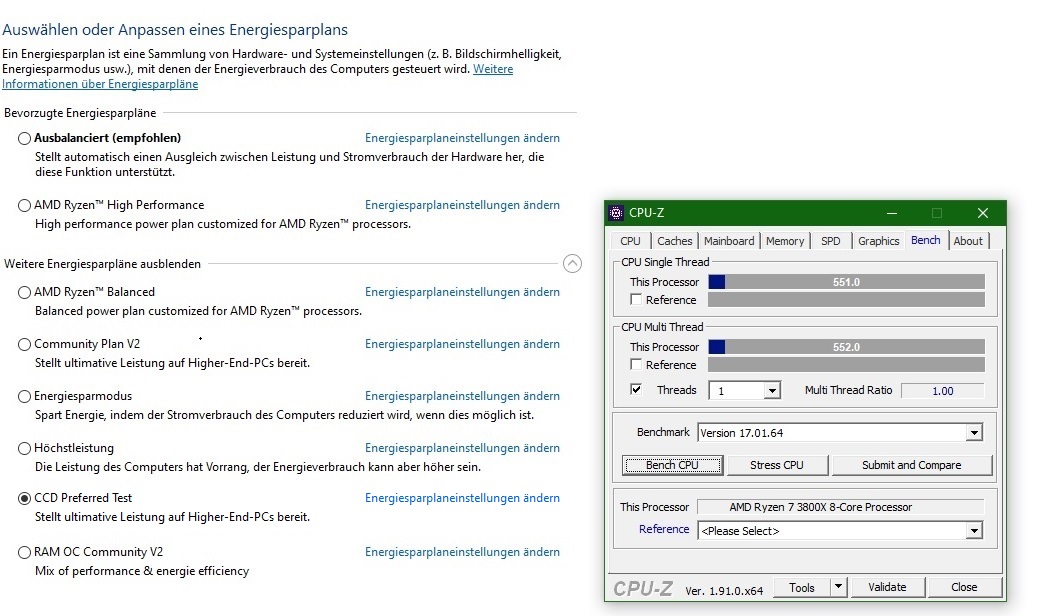
Task: Pick the Community Plan V2 radio button
Action: point(24,344)
